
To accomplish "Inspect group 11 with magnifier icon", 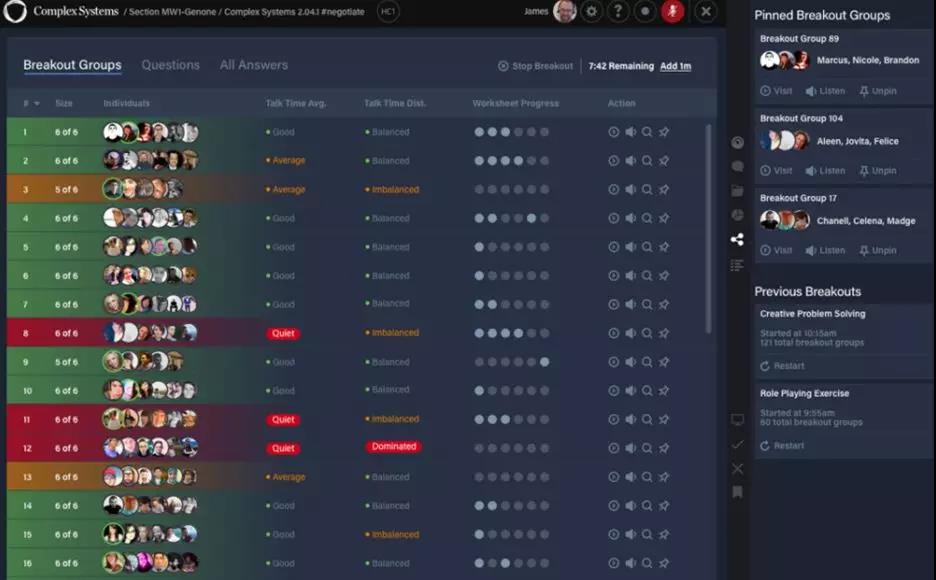I will (647, 419).
